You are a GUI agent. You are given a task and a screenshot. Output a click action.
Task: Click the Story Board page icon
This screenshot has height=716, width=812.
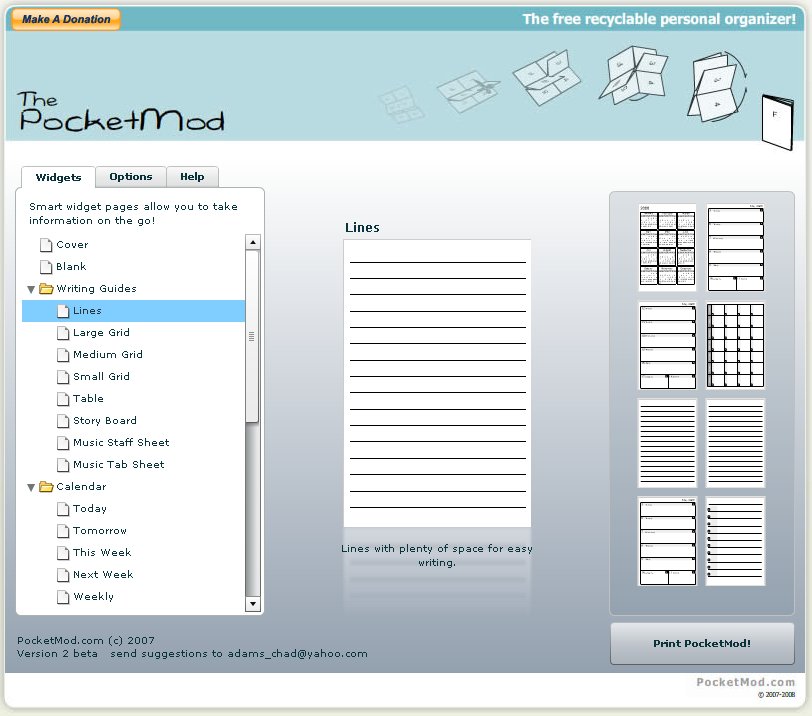[x=63, y=421]
